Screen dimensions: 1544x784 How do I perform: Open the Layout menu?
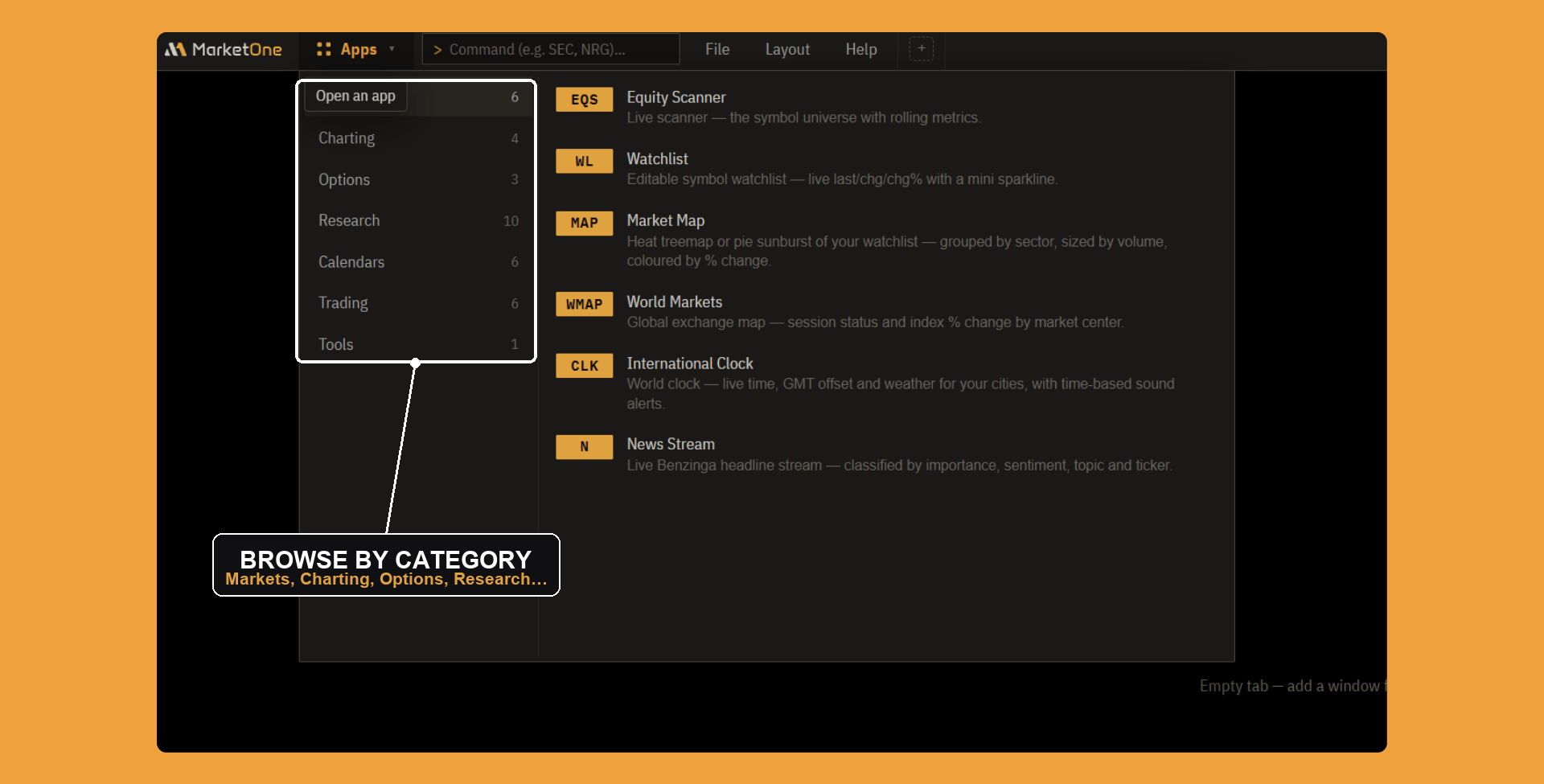point(787,50)
